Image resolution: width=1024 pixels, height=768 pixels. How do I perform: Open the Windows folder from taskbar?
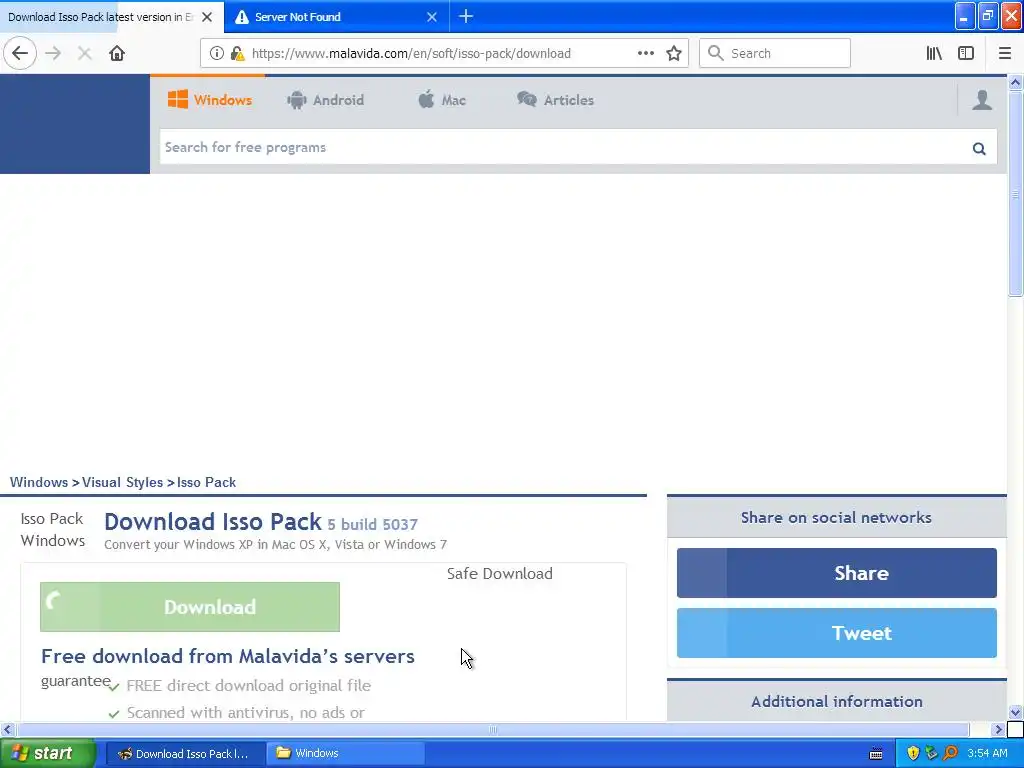click(345, 754)
